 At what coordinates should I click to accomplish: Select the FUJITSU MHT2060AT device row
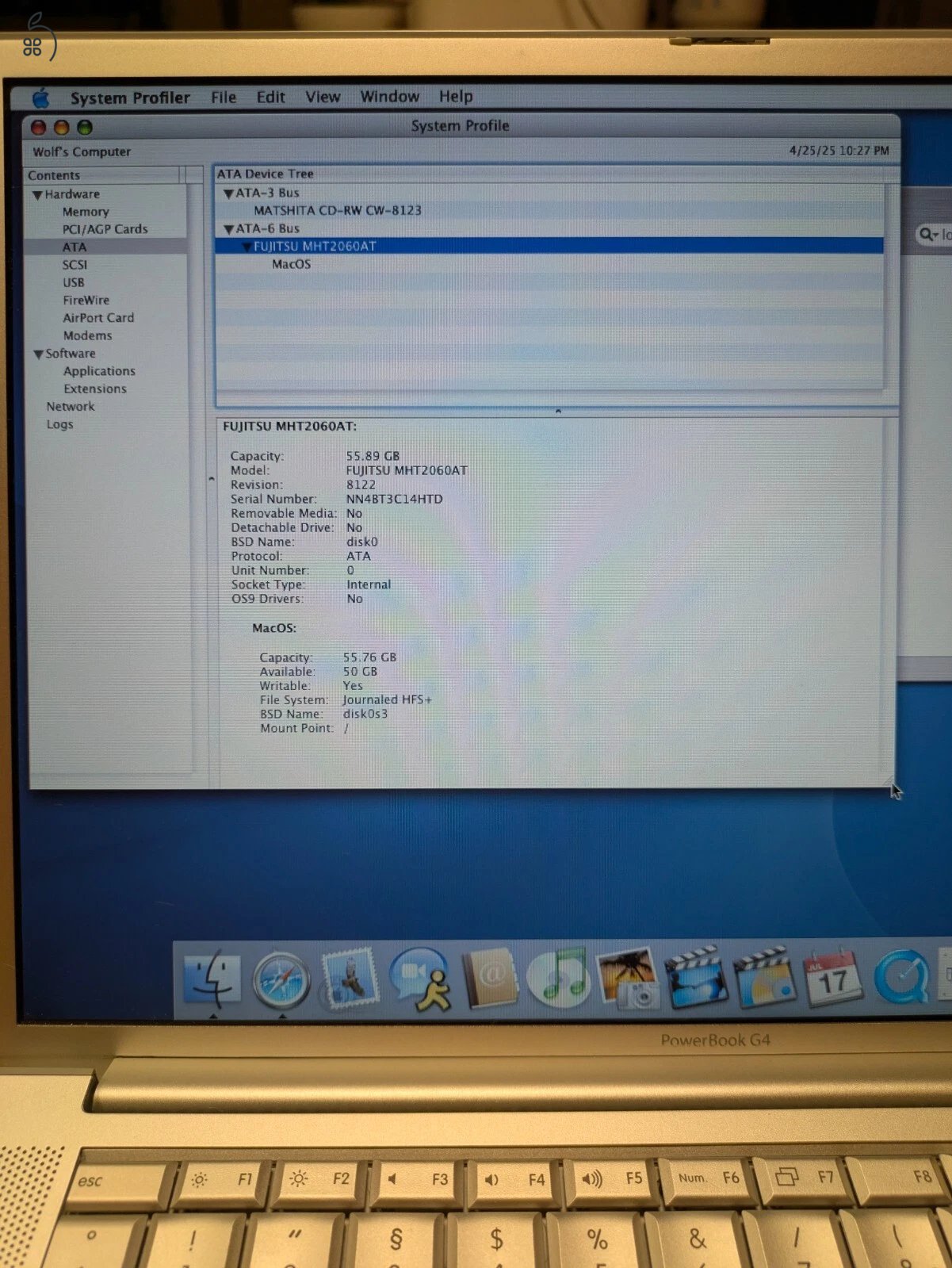(549, 246)
